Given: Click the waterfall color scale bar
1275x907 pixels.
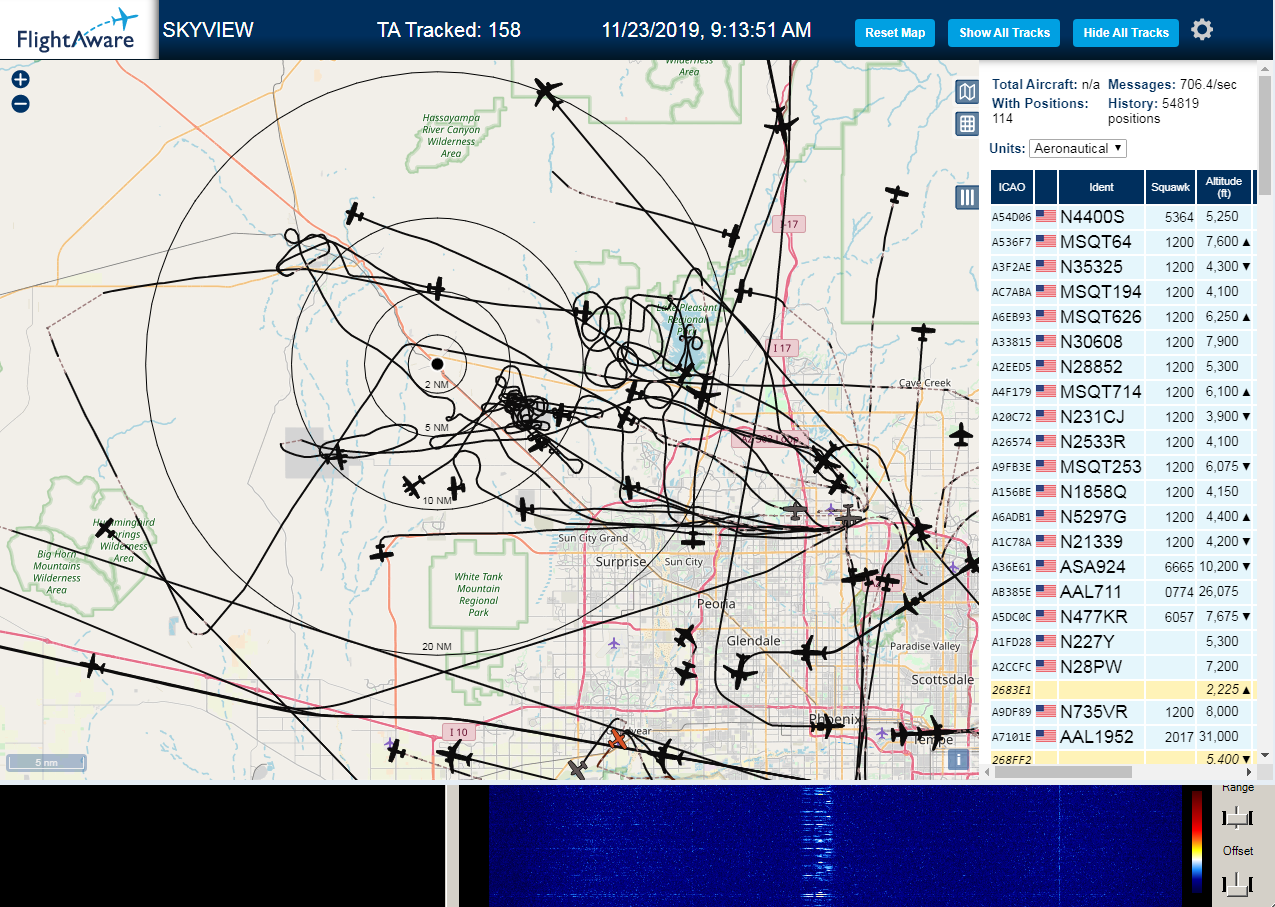Looking at the screenshot, I should coord(1196,841).
